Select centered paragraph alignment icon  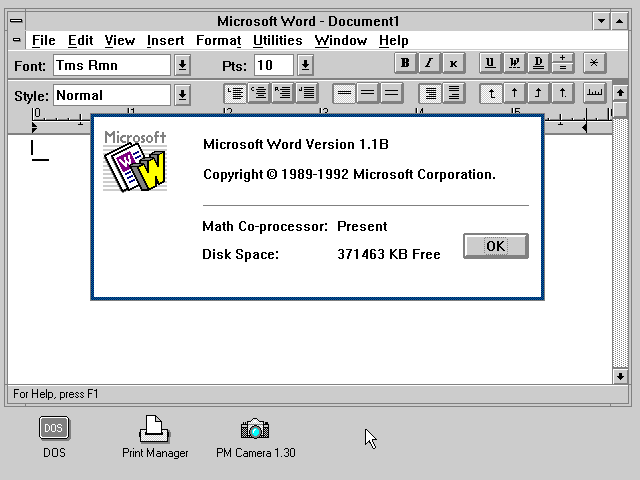[x=259, y=93]
